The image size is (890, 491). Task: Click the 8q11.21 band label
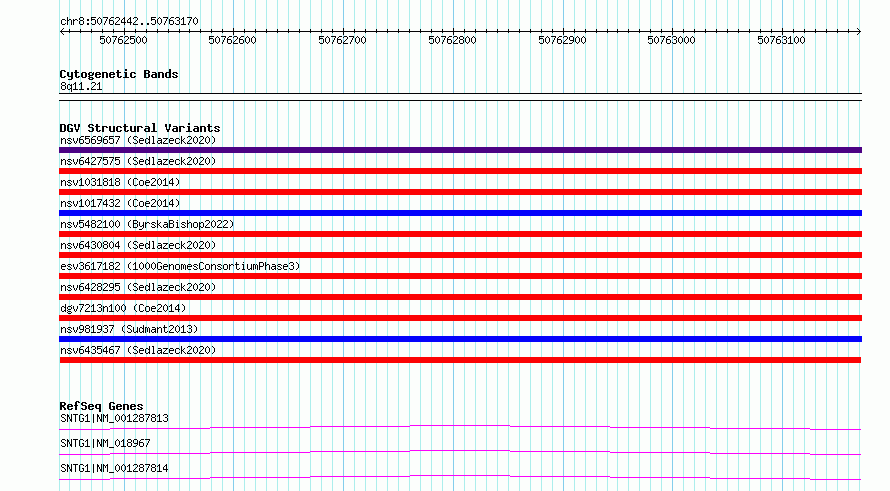coord(81,86)
